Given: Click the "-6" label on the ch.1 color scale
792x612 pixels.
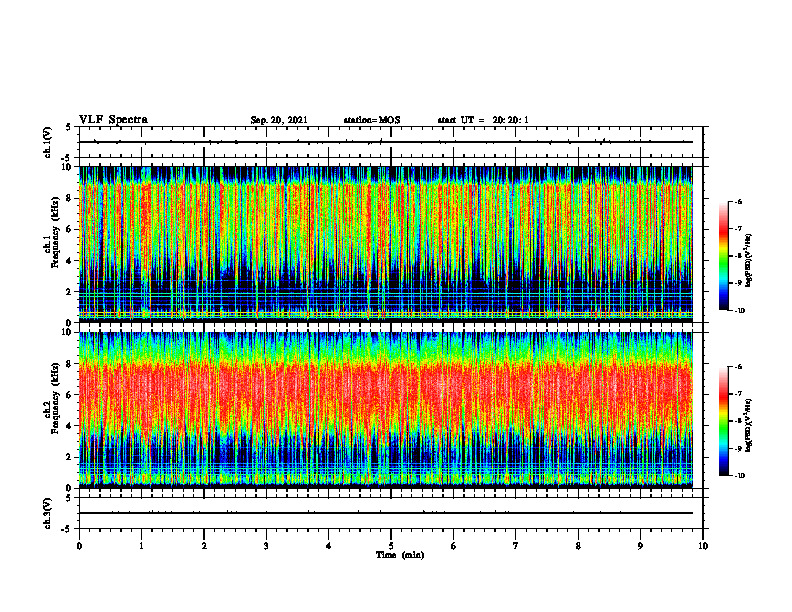Looking at the screenshot, I should [738, 201].
